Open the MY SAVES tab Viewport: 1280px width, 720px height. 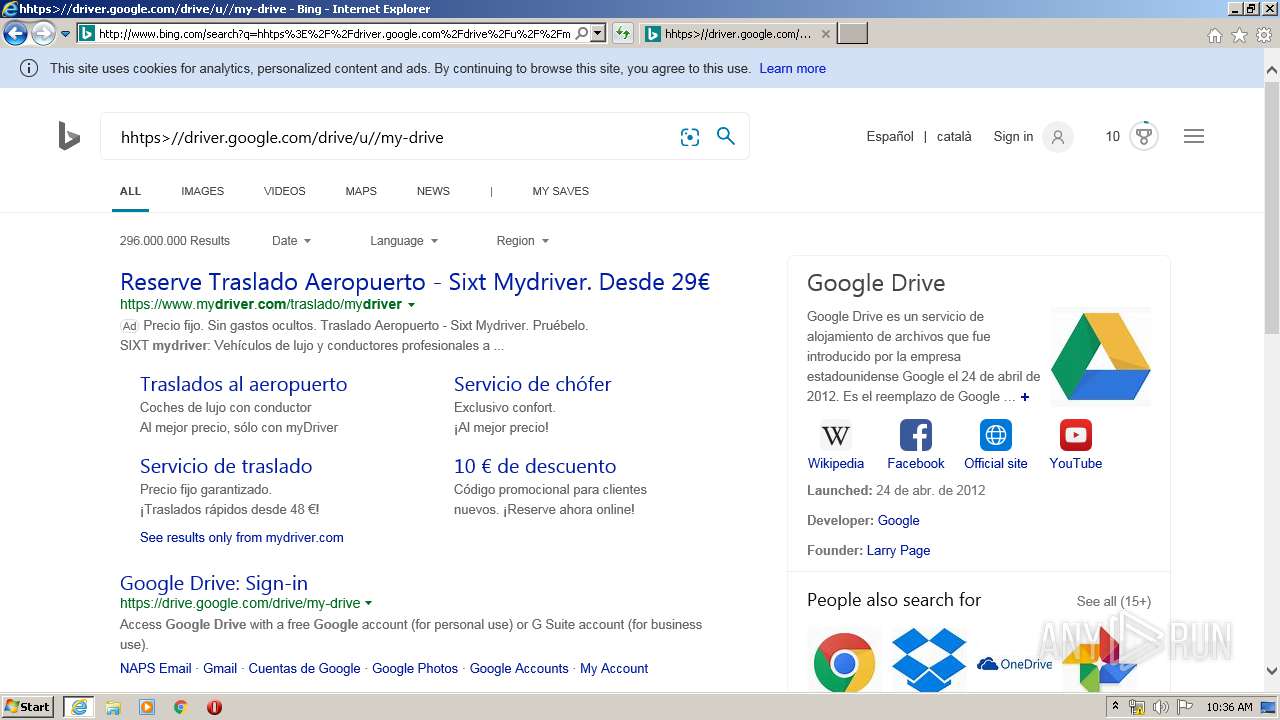coord(560,191)
